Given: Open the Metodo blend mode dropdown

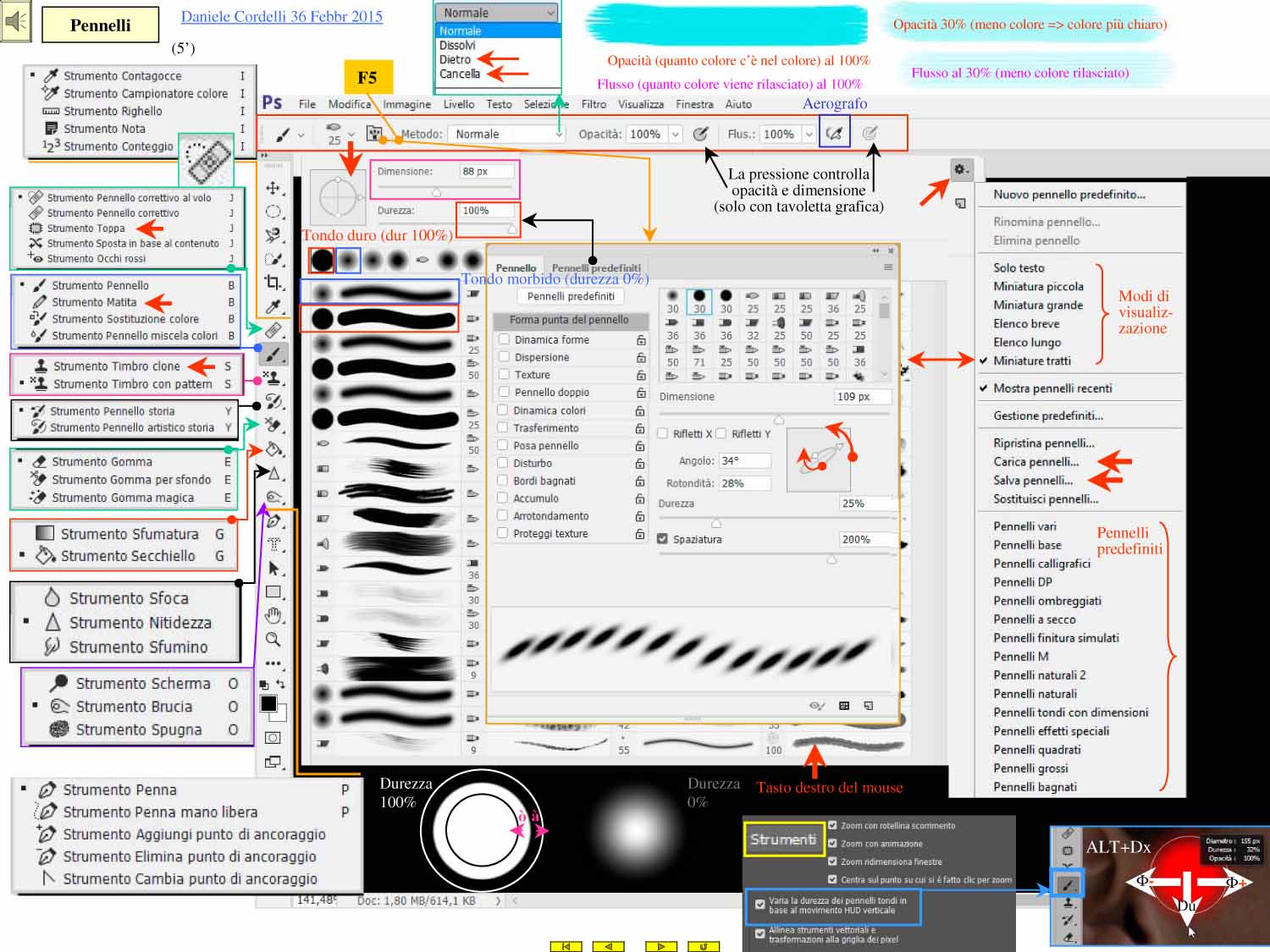Looking at the screenshot, I should click(x=507, y=134).
